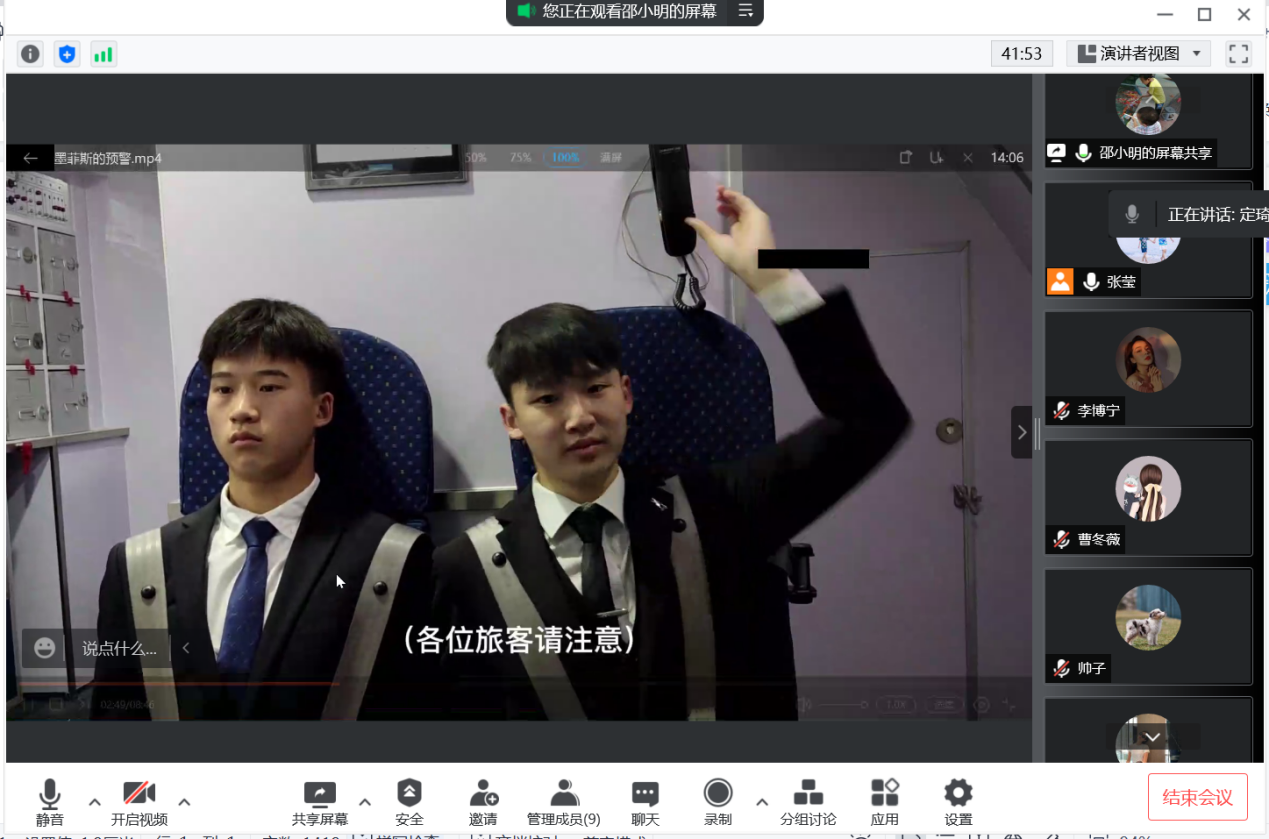Image resolution: width=1269 pixels, height=839 pixels.
Task: Check the green network signal icon
Action: pos(103,54)
